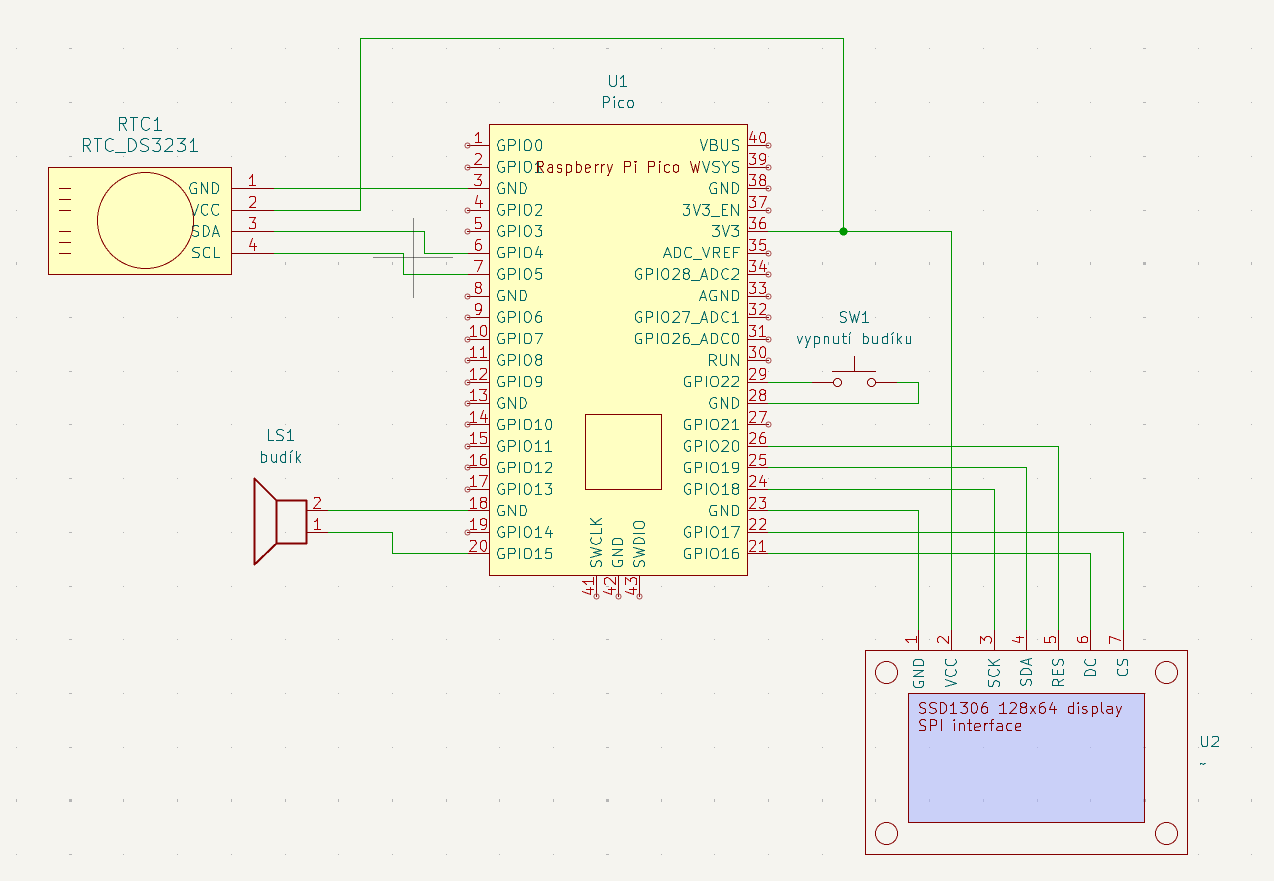Click the CS pin 7 on display

1123,641
